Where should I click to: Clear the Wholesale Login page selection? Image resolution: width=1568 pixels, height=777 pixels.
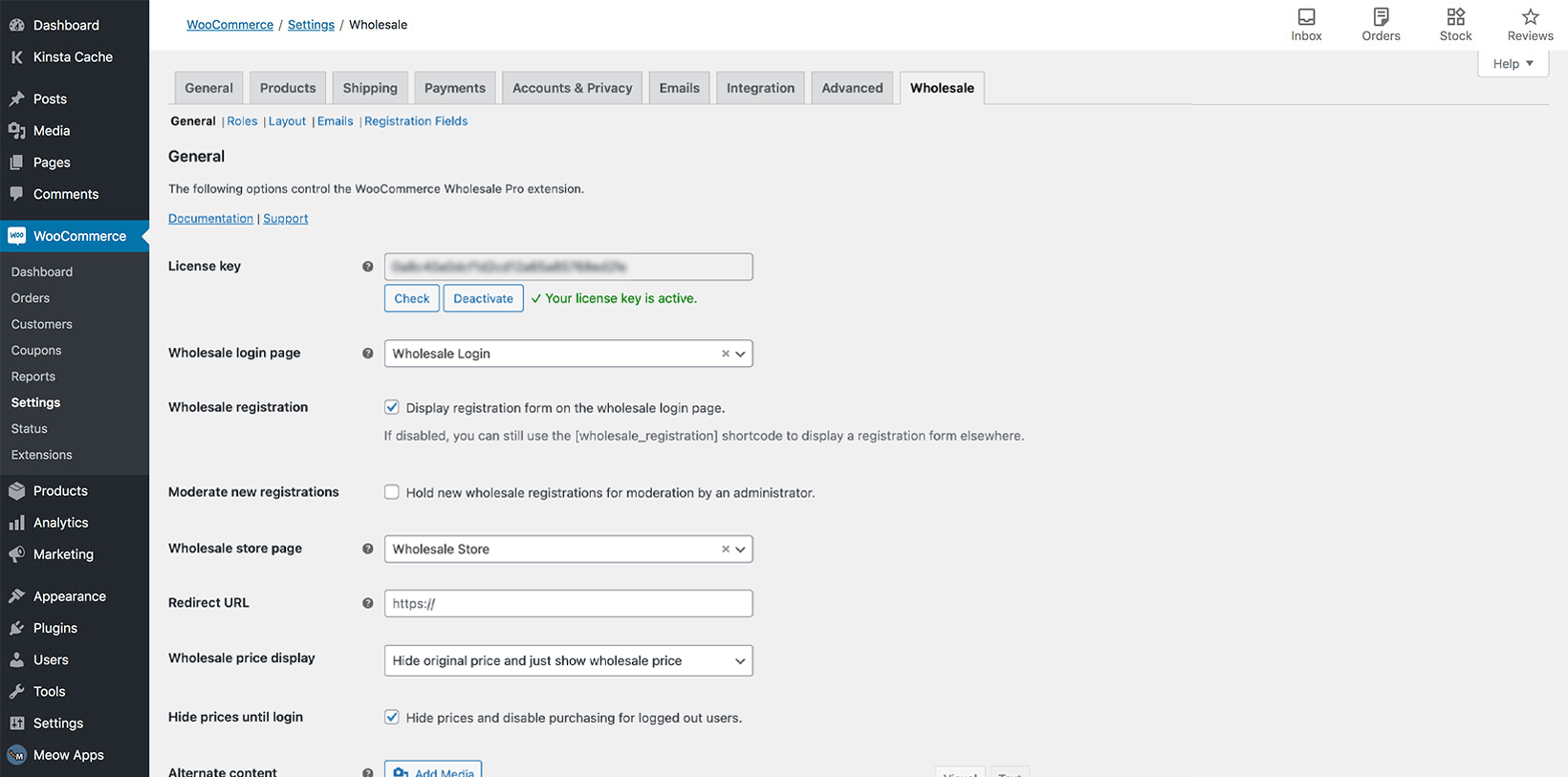(726, 354)
